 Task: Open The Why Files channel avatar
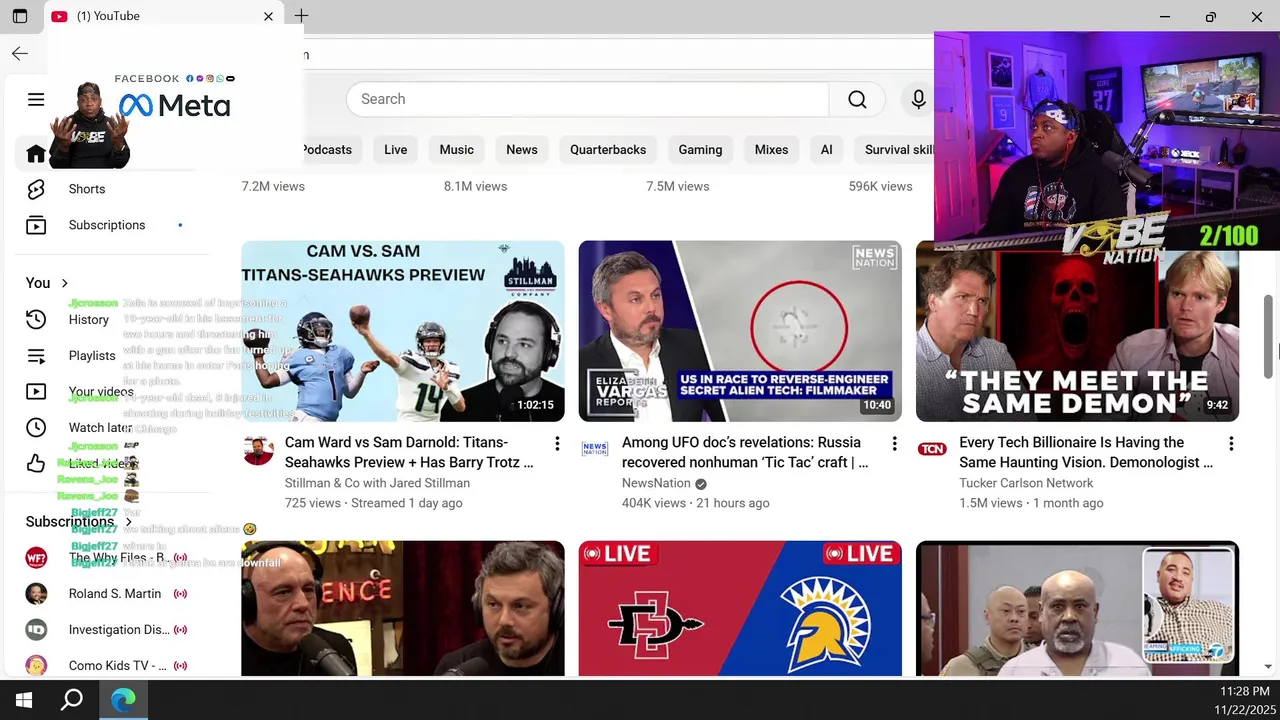point(36,558)
